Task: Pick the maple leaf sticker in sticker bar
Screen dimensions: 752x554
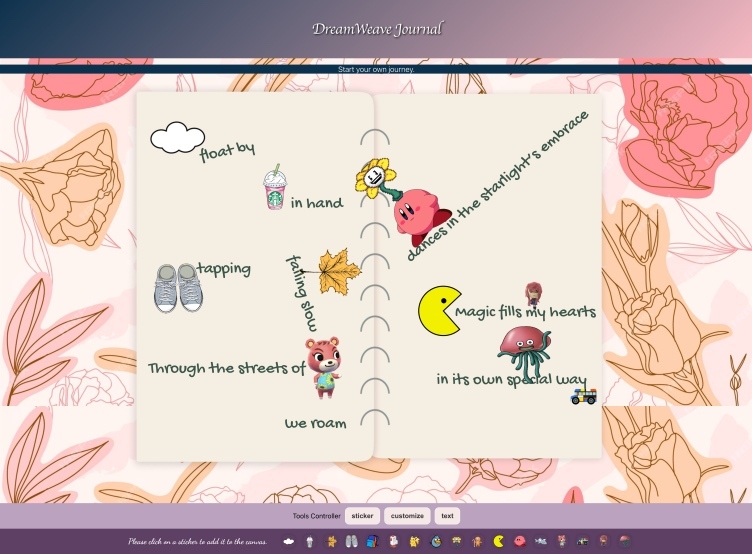Action: (331, 542)
